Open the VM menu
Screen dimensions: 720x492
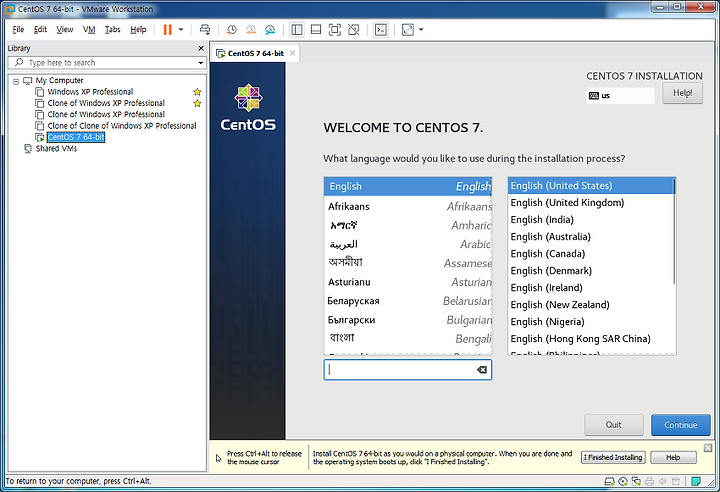(89, 30)
